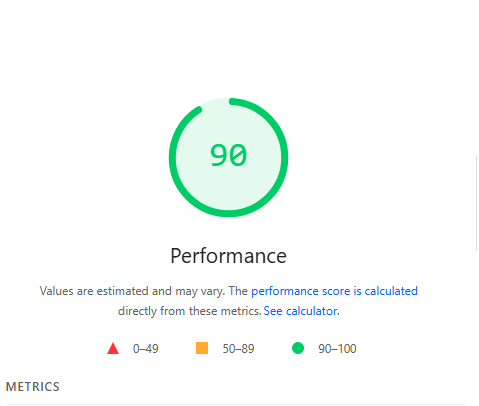Click the orange square legend icon

tap(202, 348)
